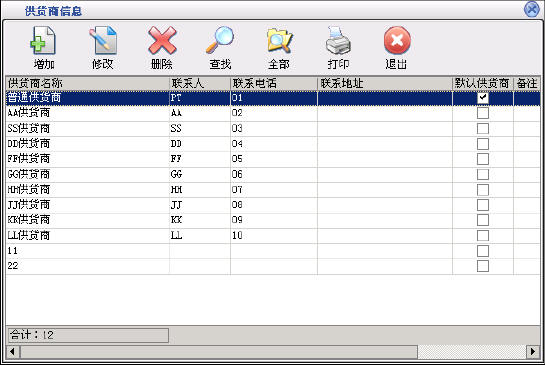The width and height of the screenshot is (545, 365).
Task: Select the HH供货商 name cell
Action: (x=88, y=190)
